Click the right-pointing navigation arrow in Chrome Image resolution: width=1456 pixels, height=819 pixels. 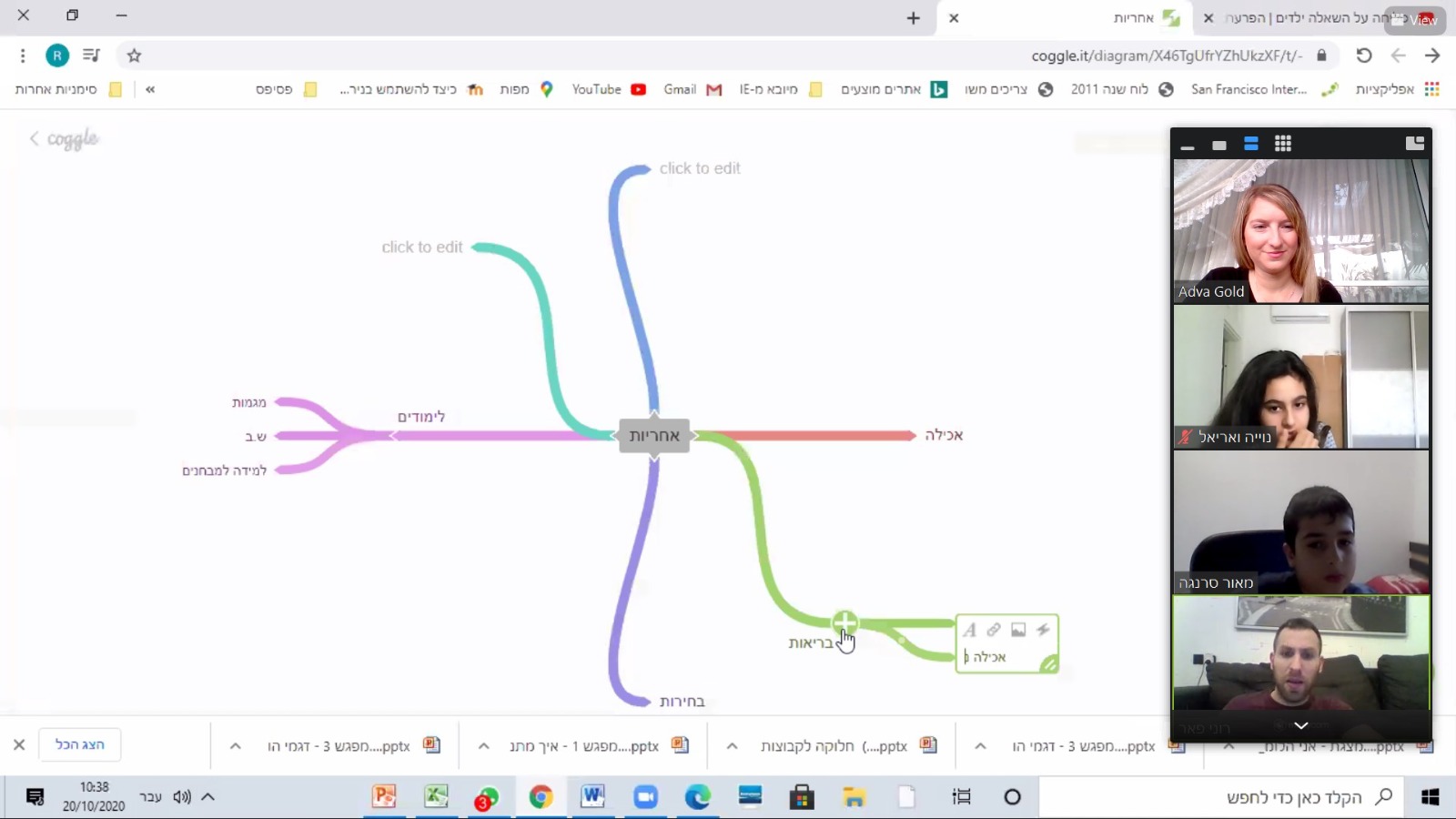pyautogui.click(x=1432, y=56)
